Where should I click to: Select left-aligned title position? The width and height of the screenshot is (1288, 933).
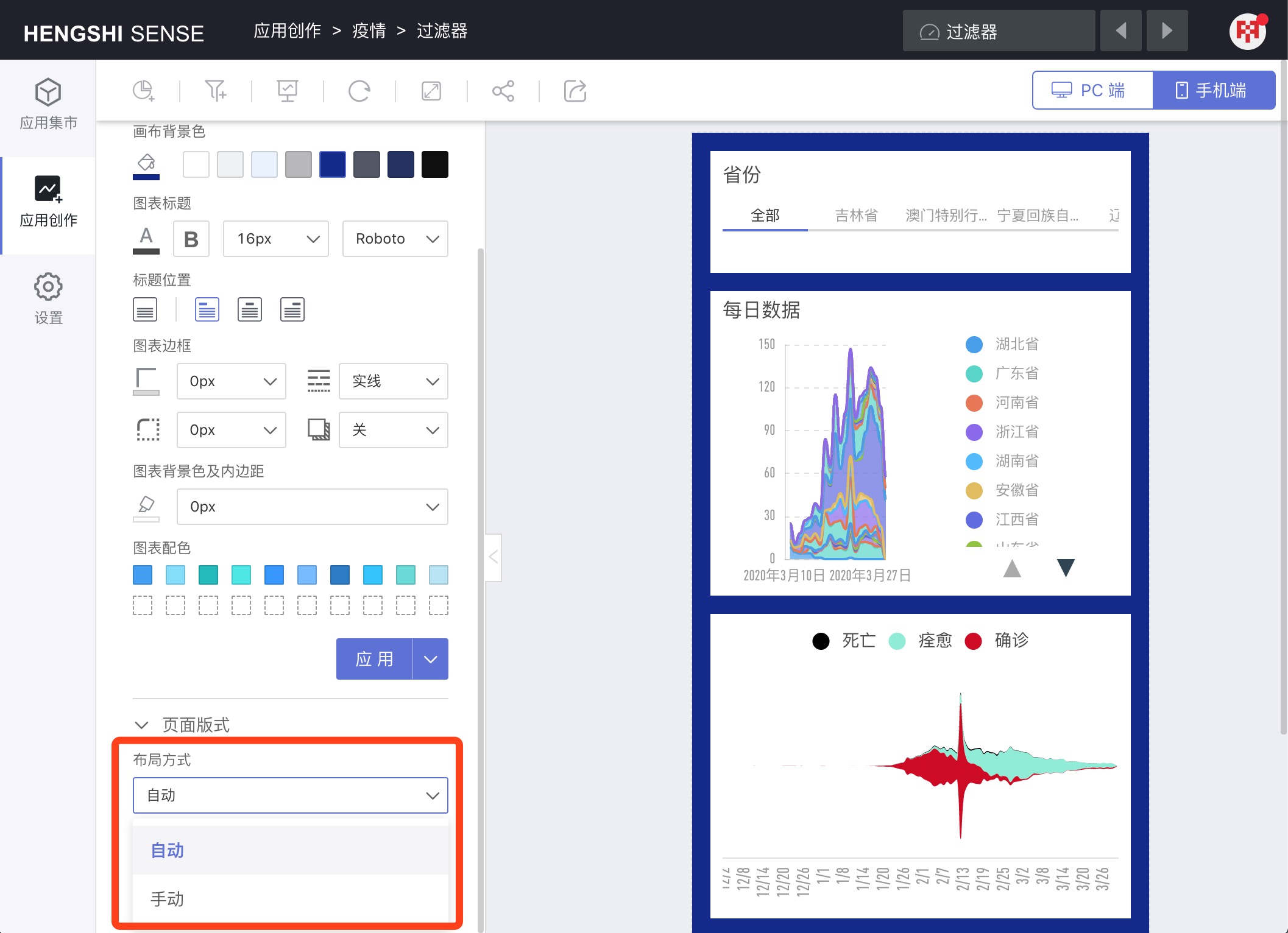click(x=207, y=309)
